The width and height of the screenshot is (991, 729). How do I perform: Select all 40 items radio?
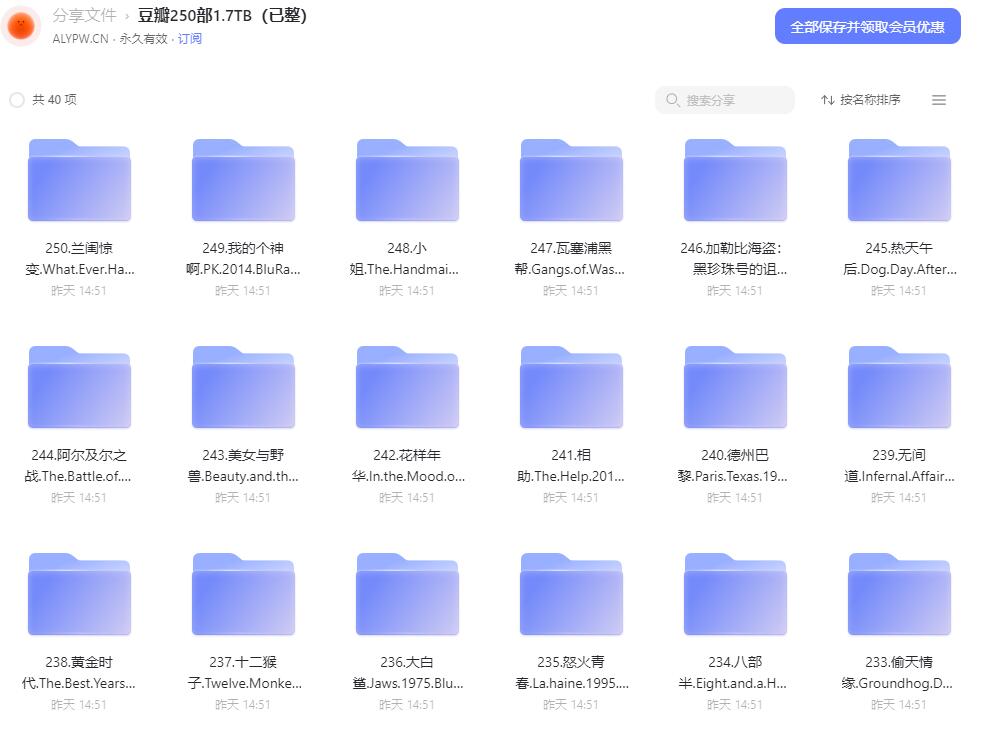(17, 100)
